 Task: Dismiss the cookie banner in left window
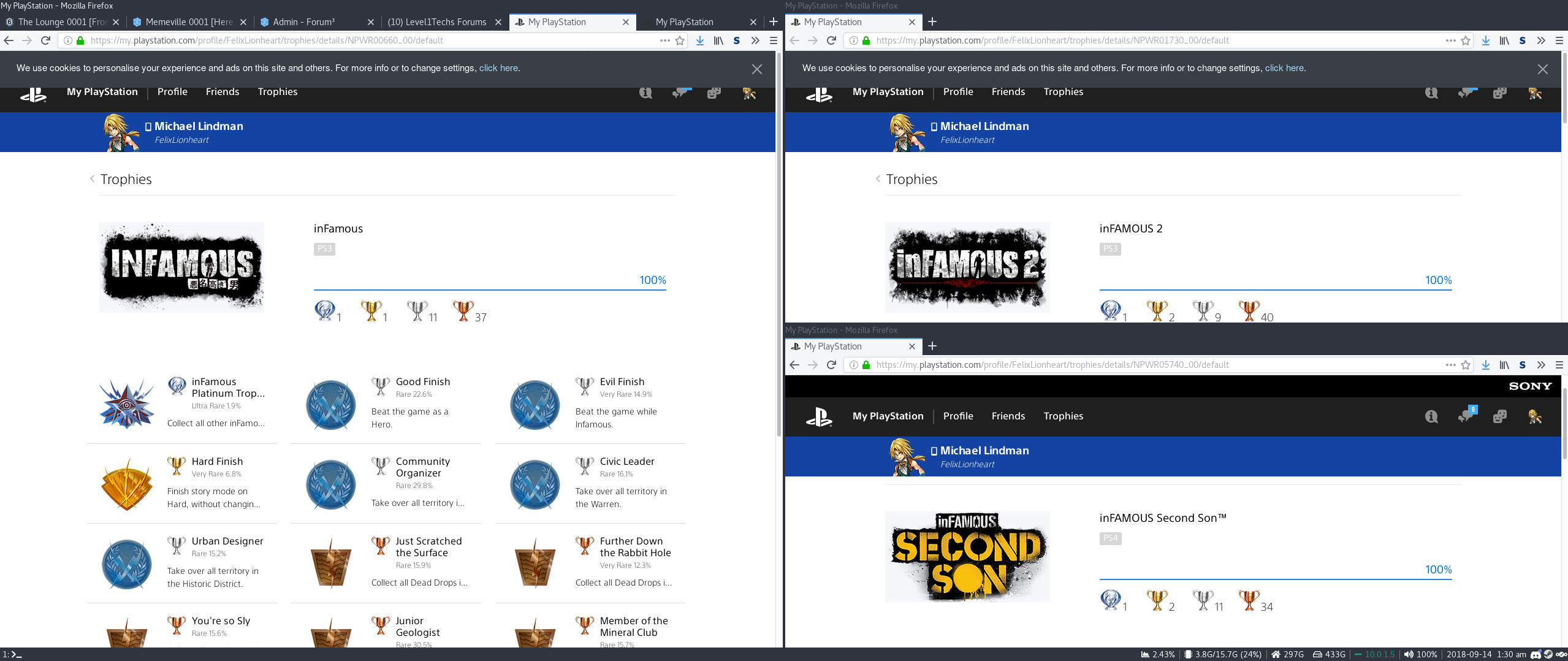pyautogui.click(x=757, y=69)
